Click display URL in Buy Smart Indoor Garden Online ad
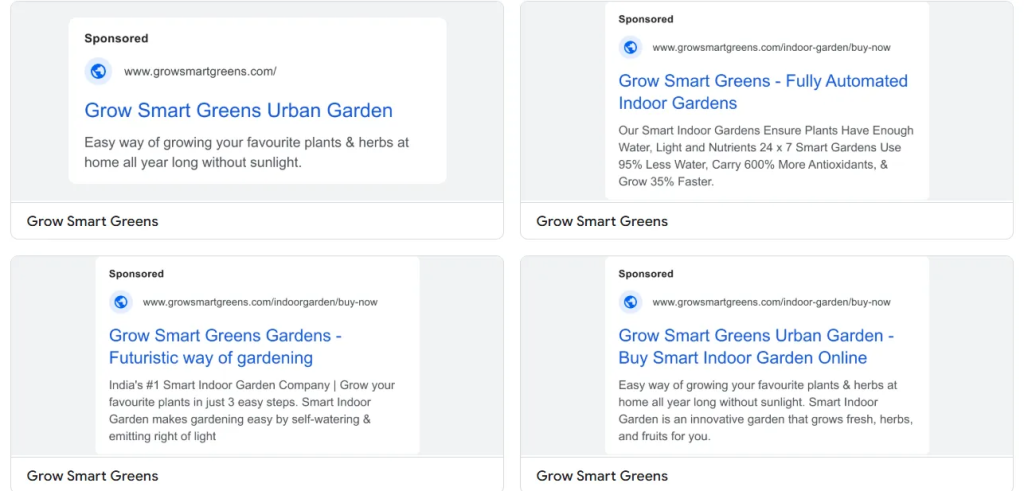The height and width of the screenshot is (491, 1024). pyautogui.click(x=771, y=302)
